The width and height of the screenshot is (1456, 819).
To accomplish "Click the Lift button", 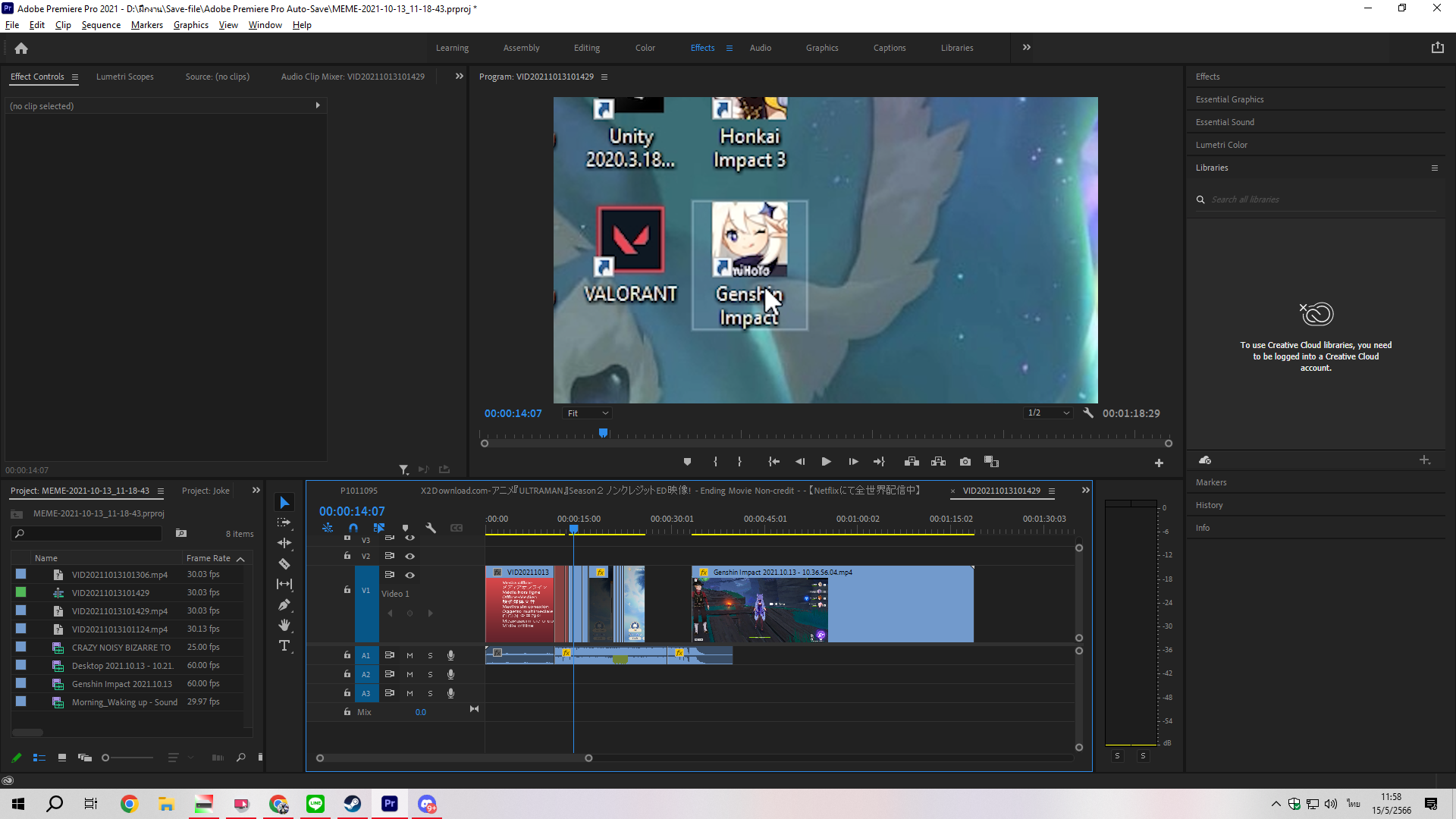I will point(912,462).
